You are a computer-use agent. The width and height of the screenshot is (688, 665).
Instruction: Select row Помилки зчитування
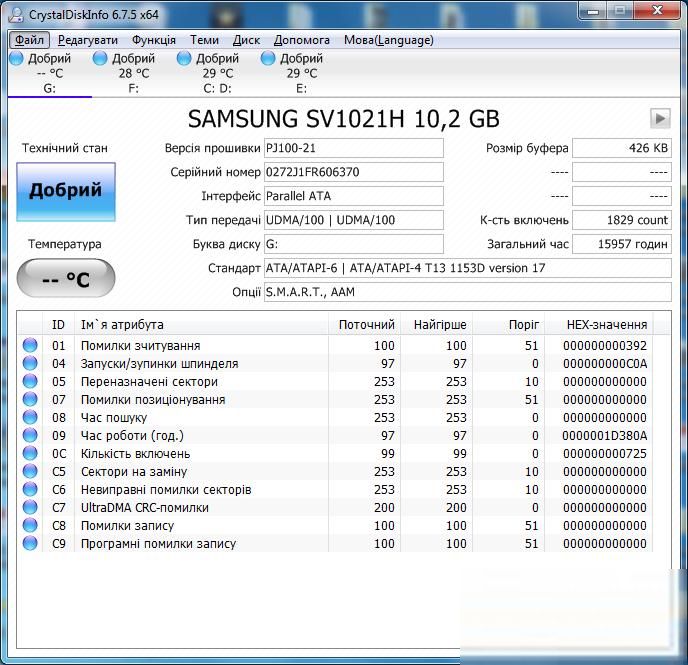click(336, 346)
